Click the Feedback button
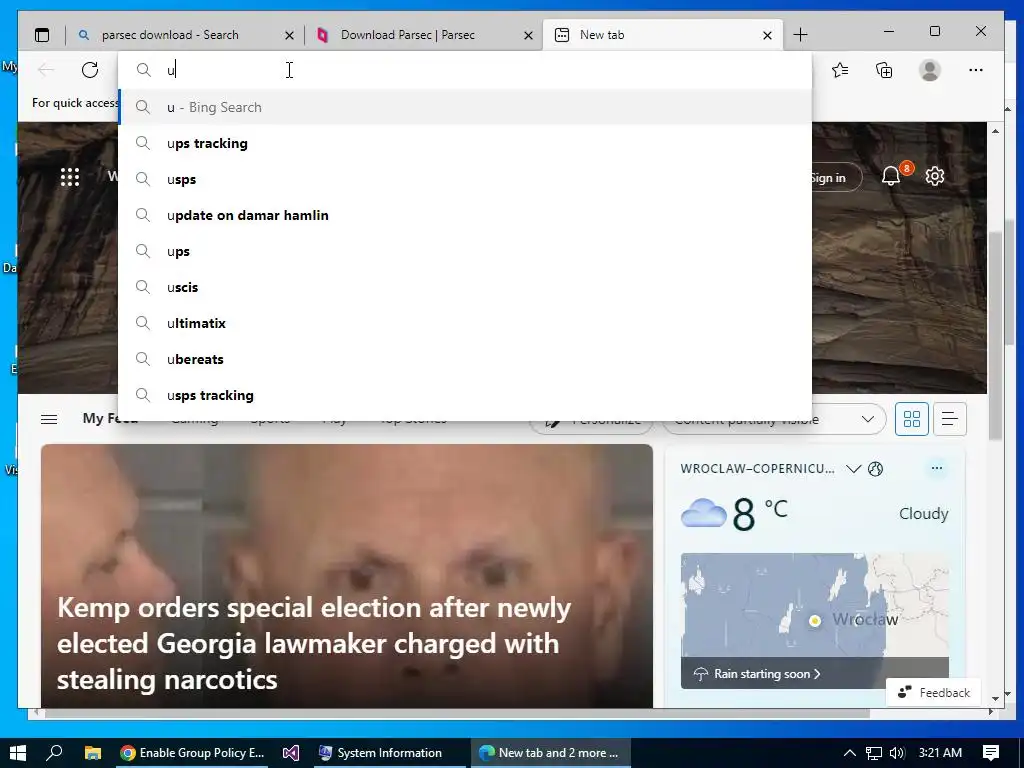Image resolution: width=1024 pixels, height=768 pixels. [934, 692]
